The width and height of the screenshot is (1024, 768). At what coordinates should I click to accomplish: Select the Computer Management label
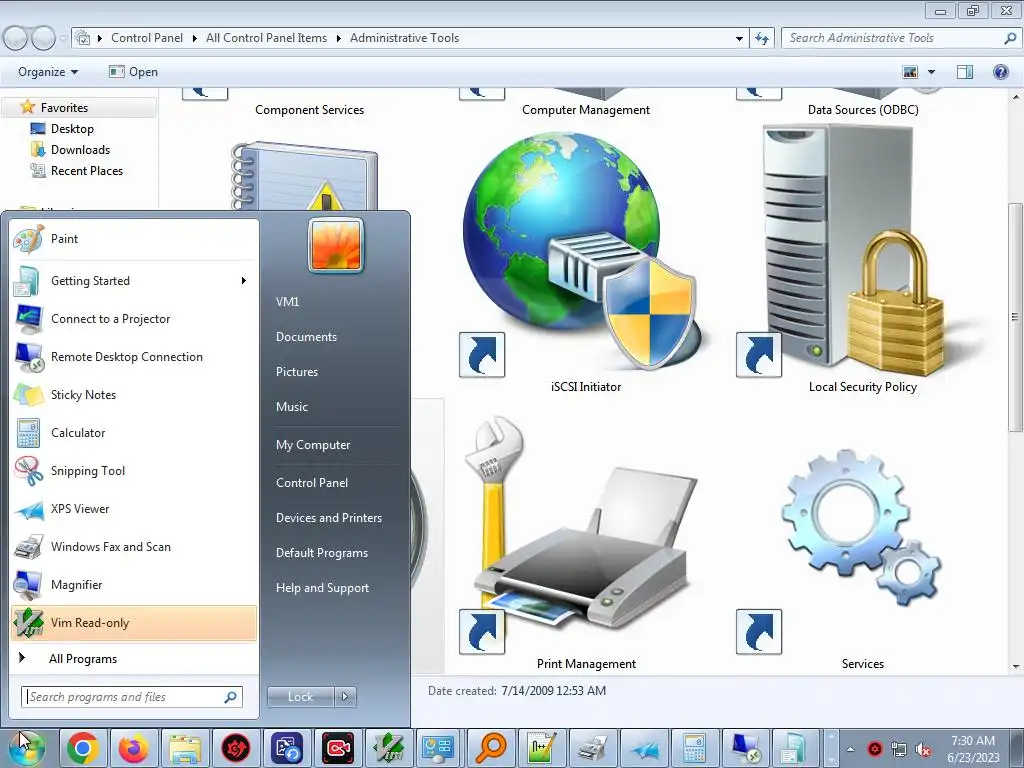click(586, 110)
